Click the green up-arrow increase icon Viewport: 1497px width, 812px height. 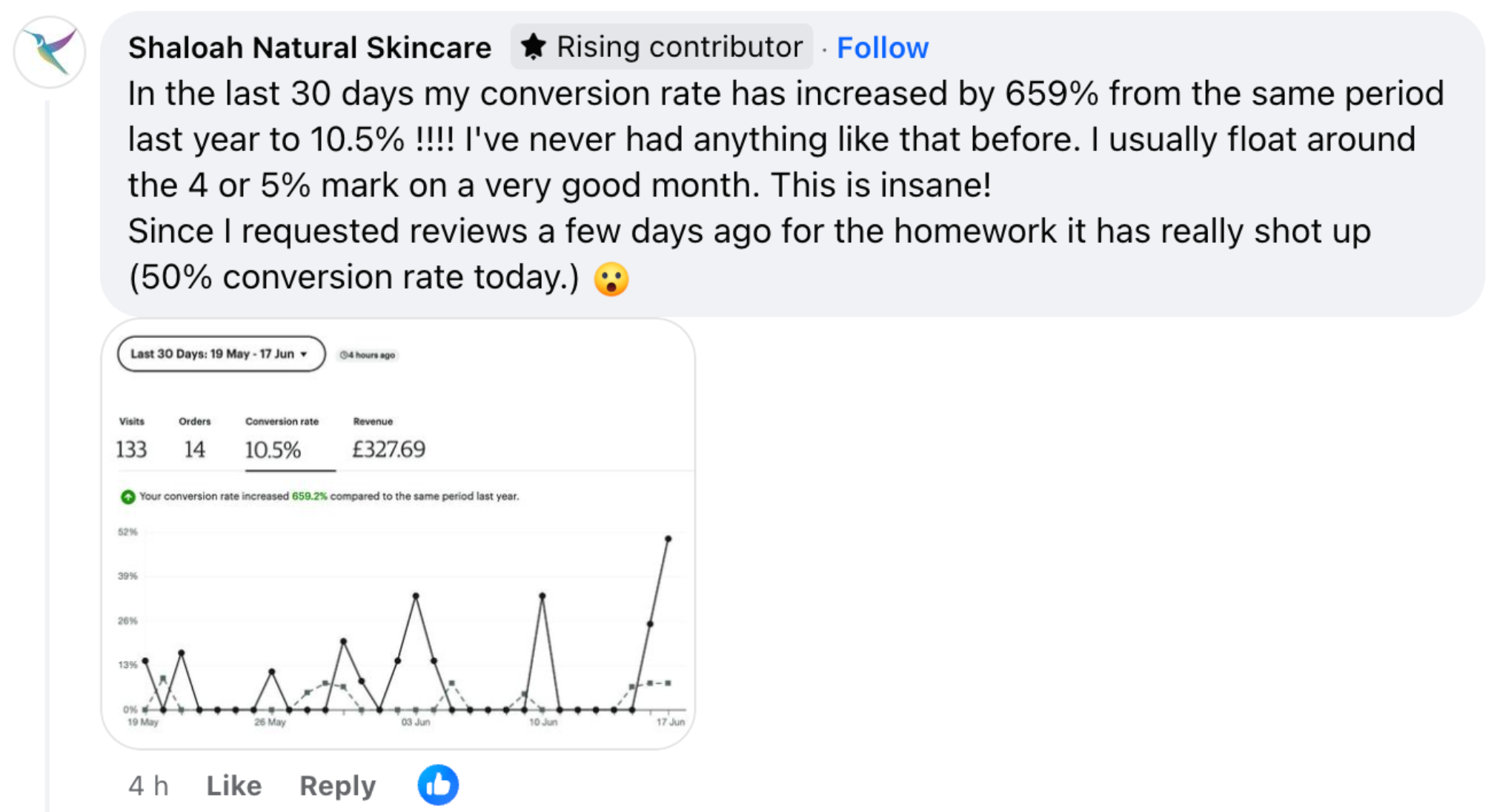point(128,496)
